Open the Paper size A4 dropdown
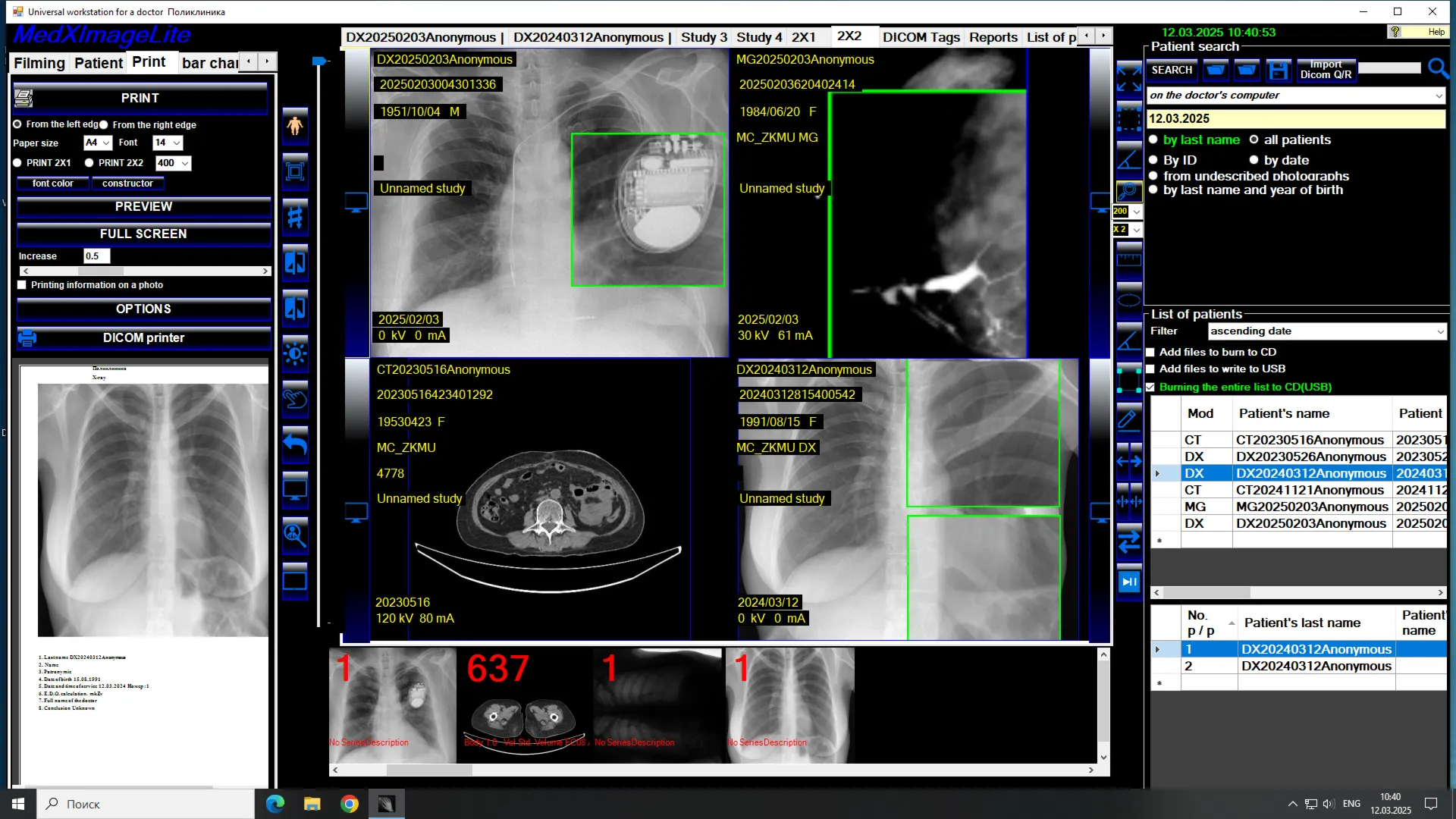The image size is (1456, 819). (98, 143)
